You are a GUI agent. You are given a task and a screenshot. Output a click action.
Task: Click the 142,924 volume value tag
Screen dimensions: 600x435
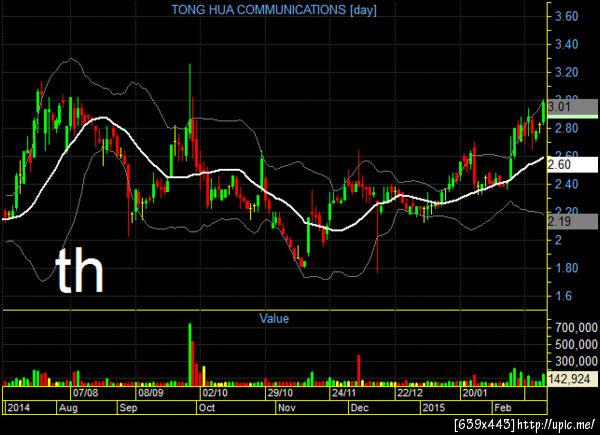(x=573, y=379)
